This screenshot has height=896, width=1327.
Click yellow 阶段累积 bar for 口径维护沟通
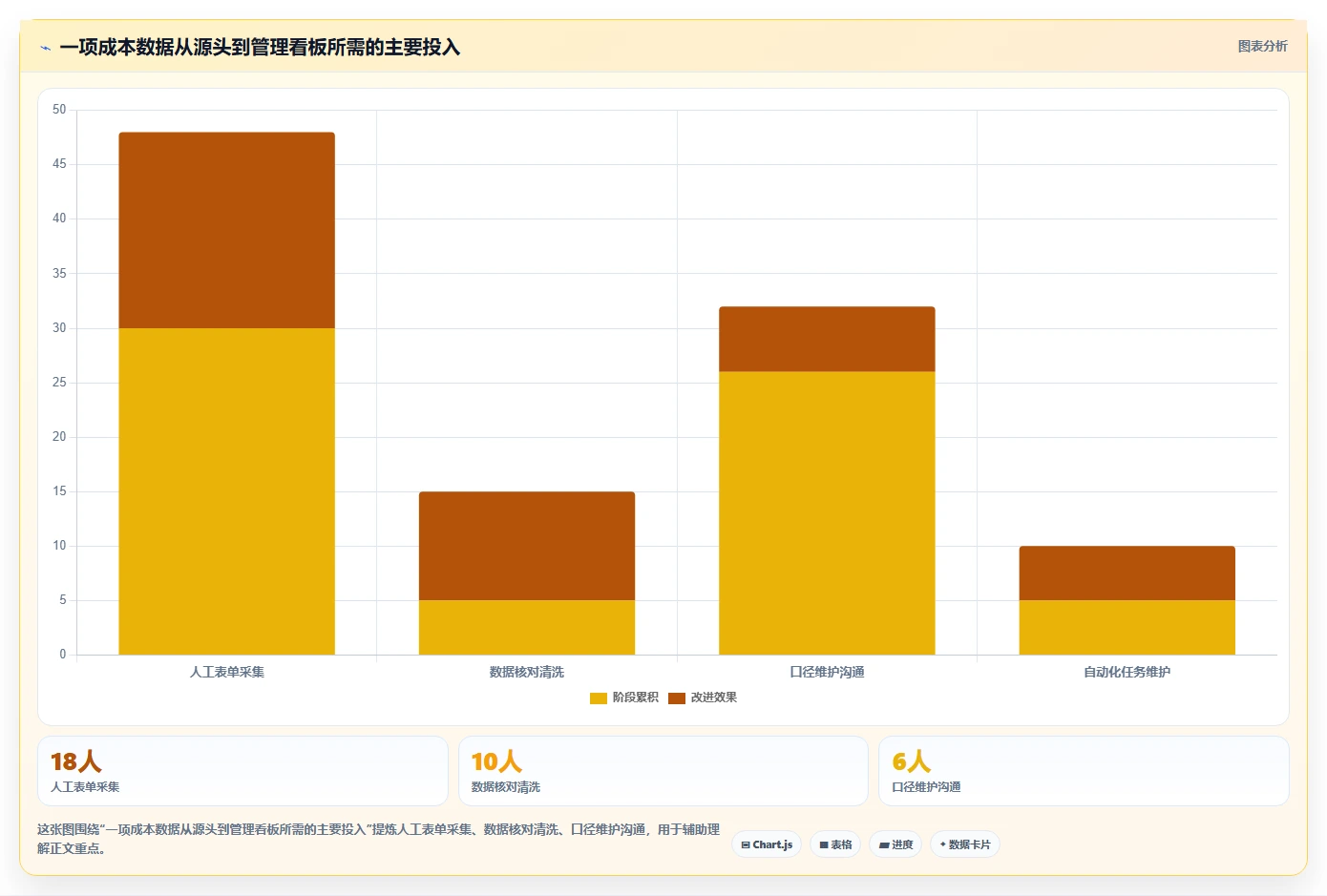click(827, 513)
